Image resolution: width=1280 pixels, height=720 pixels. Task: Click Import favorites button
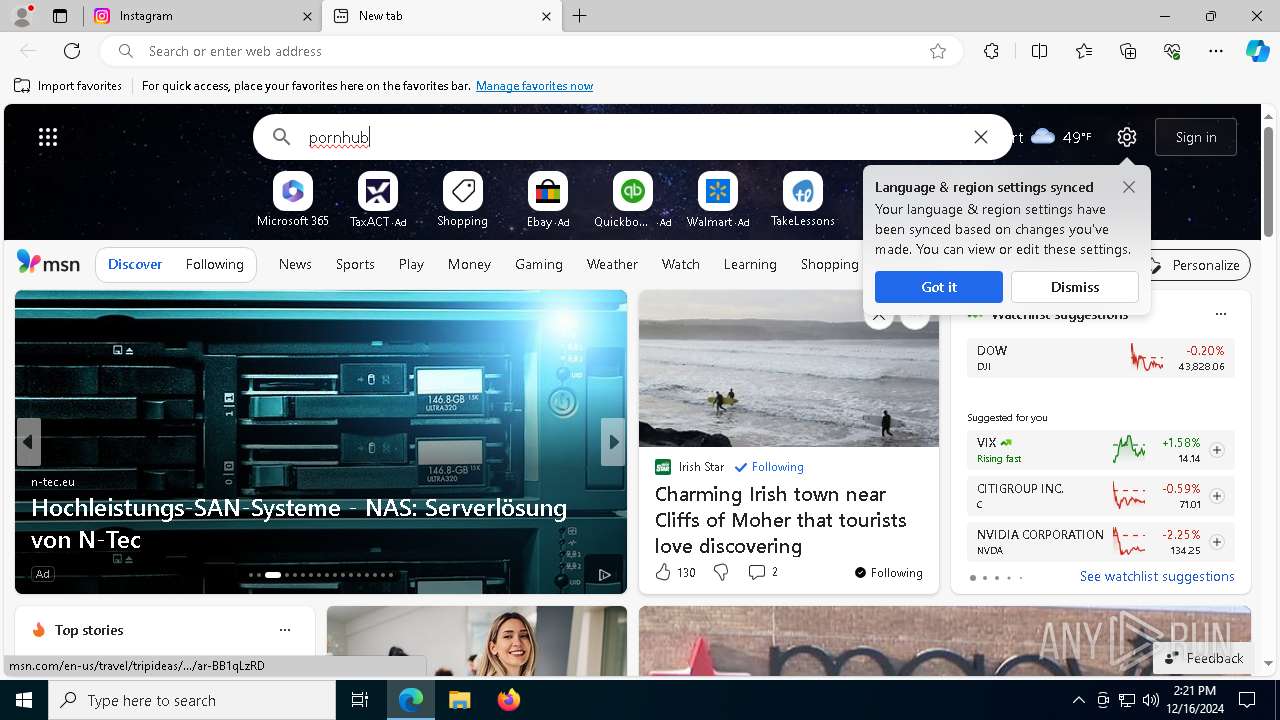point(68,86)
